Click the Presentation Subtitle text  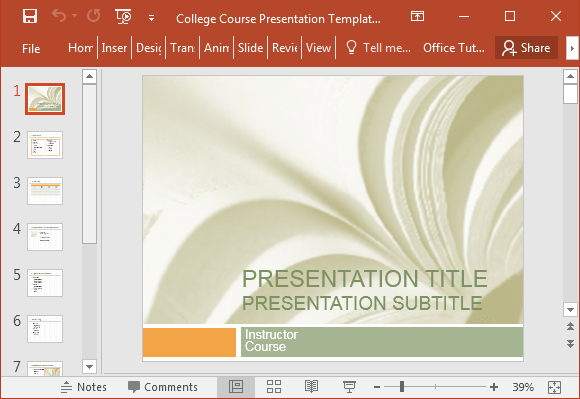(x=362, y=303)
